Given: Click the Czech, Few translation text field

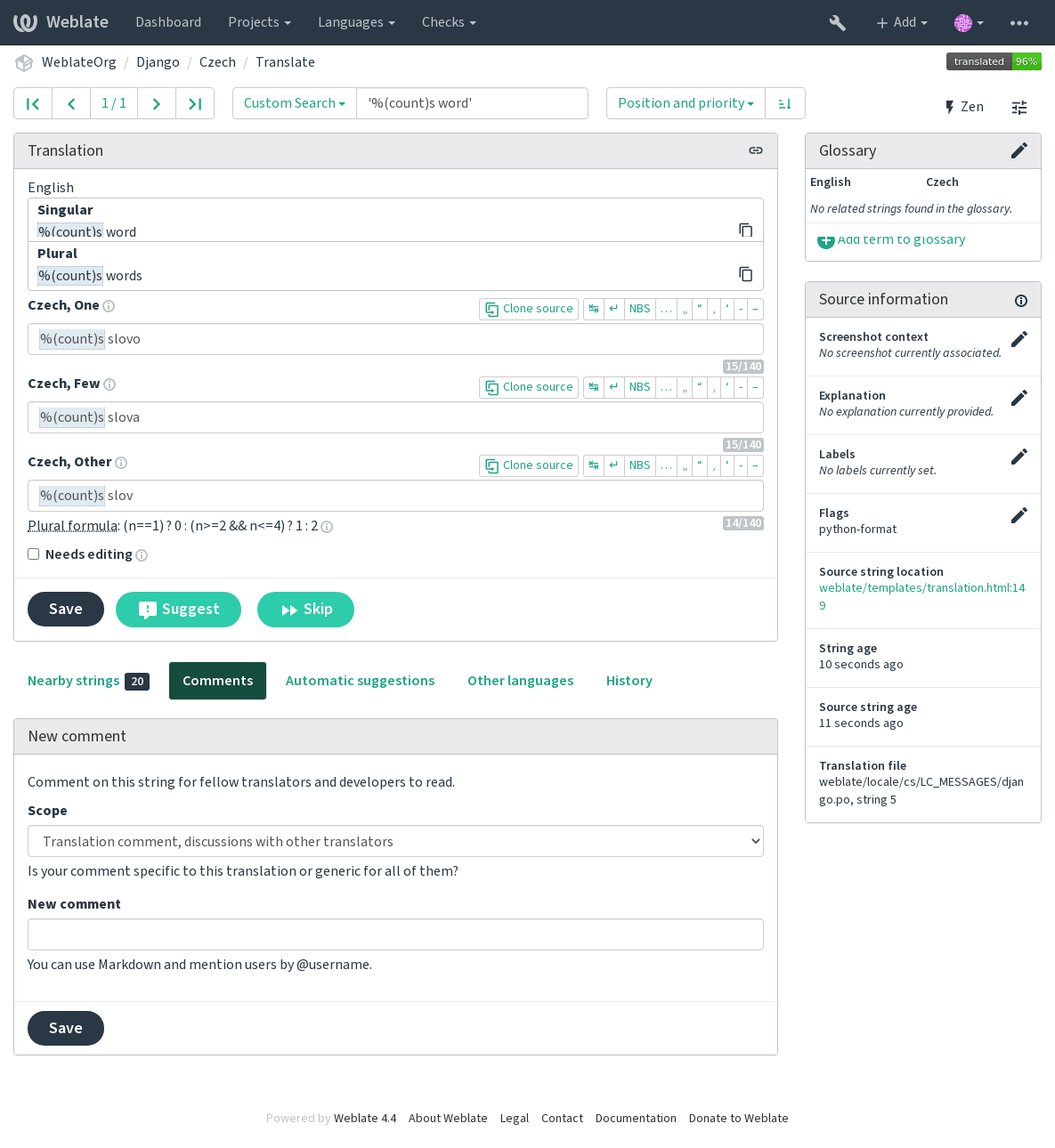Looking at the screenshot, I should pos(395,417).
